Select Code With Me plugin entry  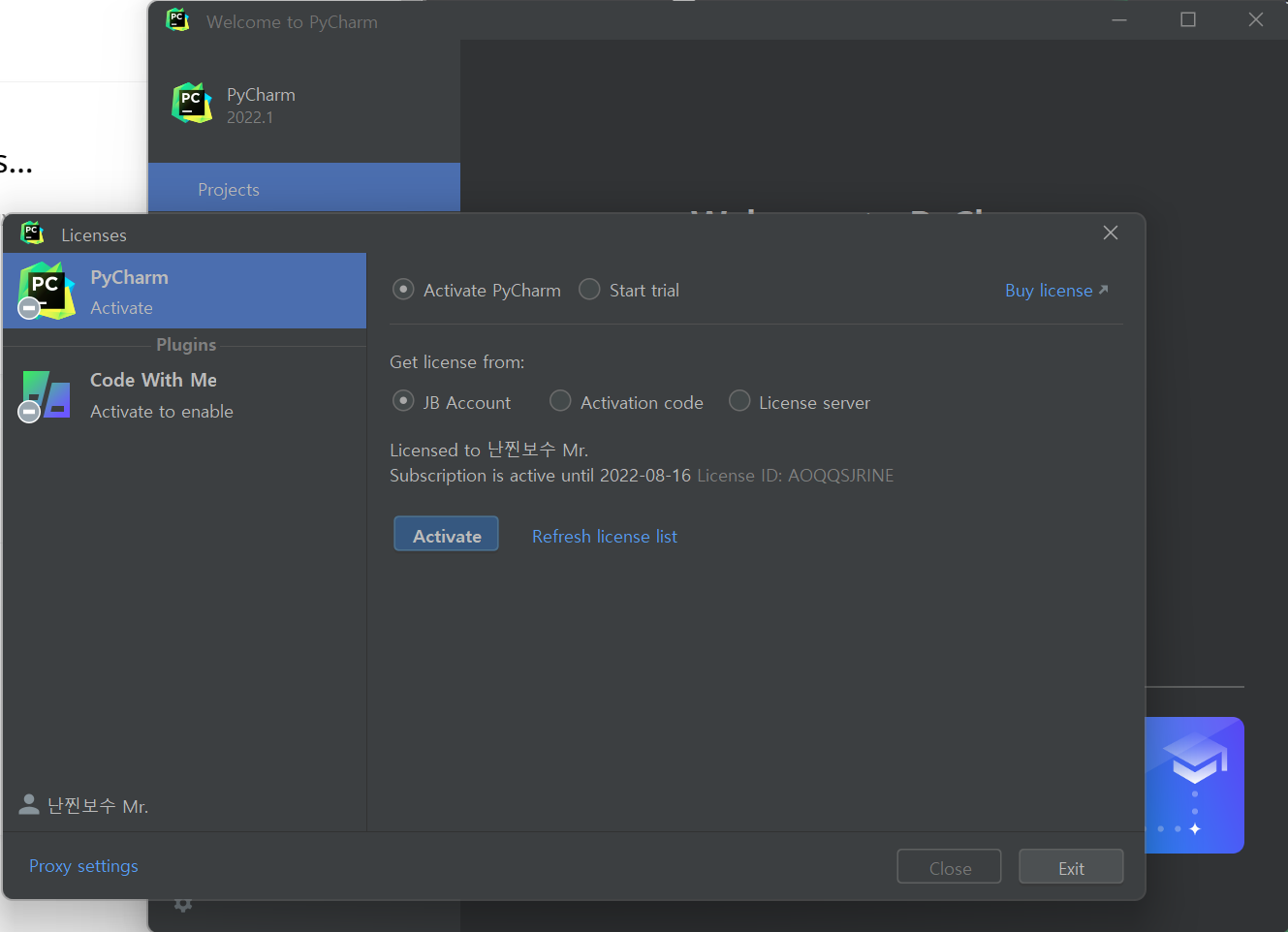(x=184, y=395)
